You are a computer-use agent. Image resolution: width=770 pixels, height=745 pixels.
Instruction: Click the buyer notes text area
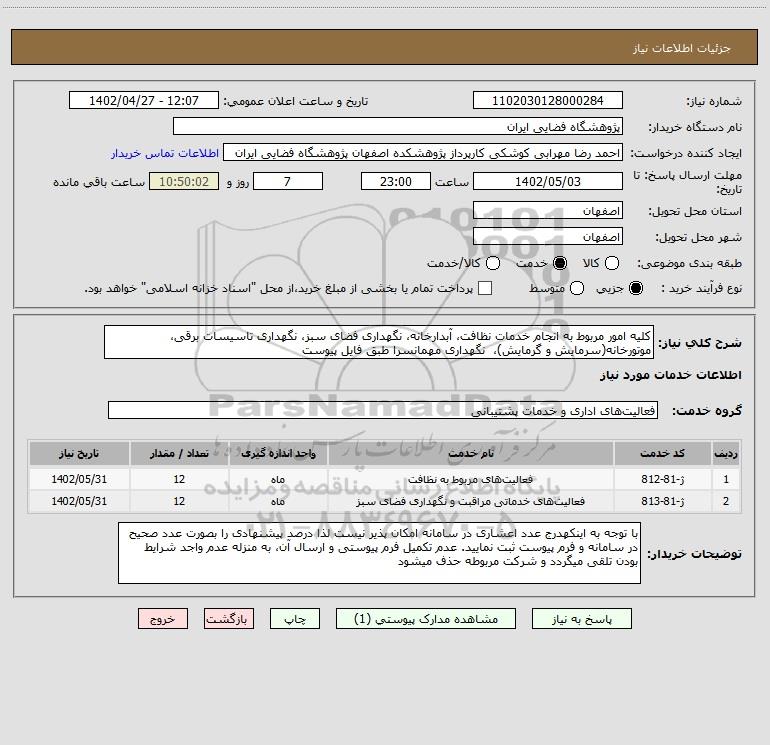[x=379, y=553]
